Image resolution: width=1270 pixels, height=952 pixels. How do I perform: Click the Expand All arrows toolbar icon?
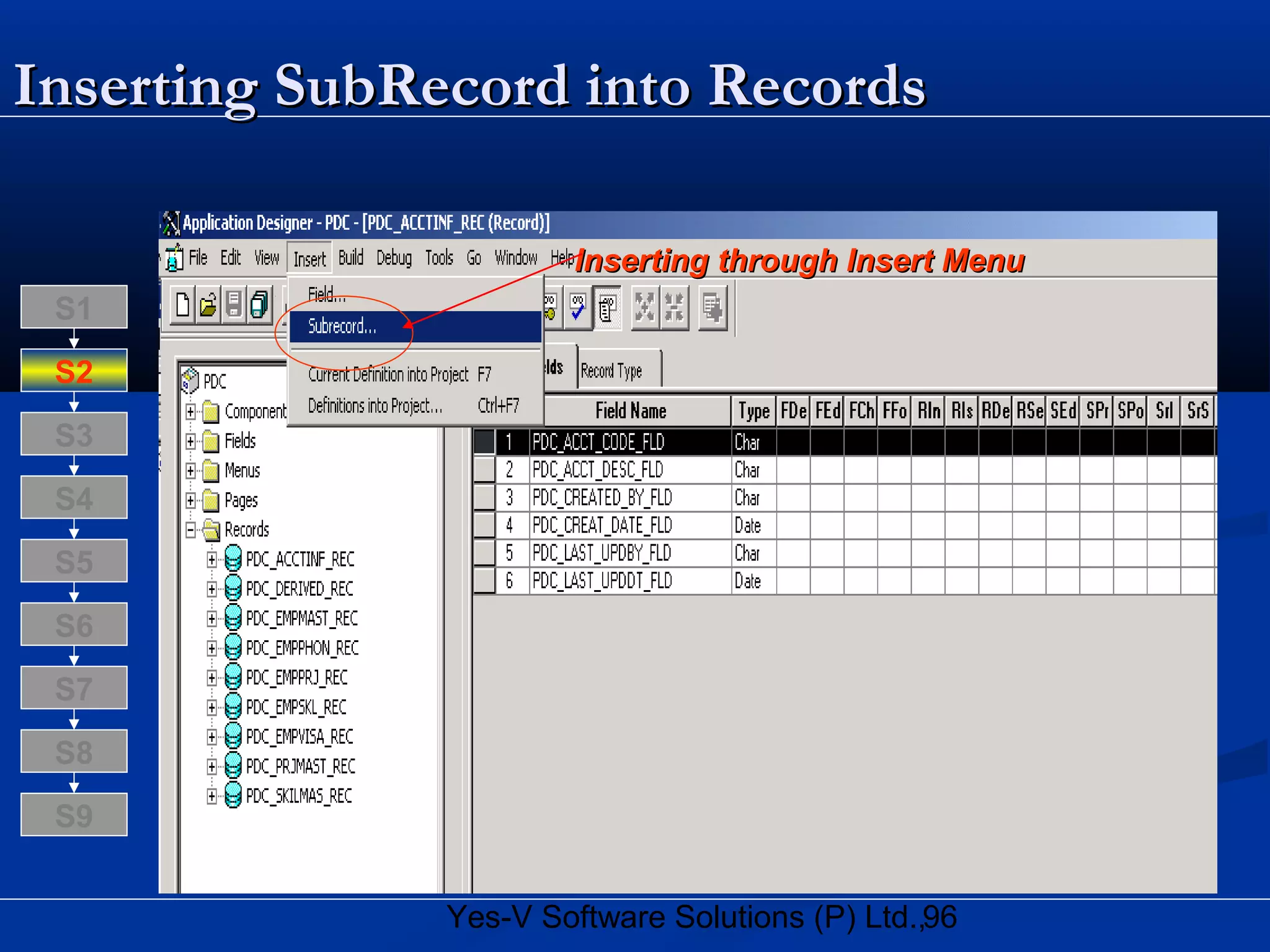tap(645, 307)
